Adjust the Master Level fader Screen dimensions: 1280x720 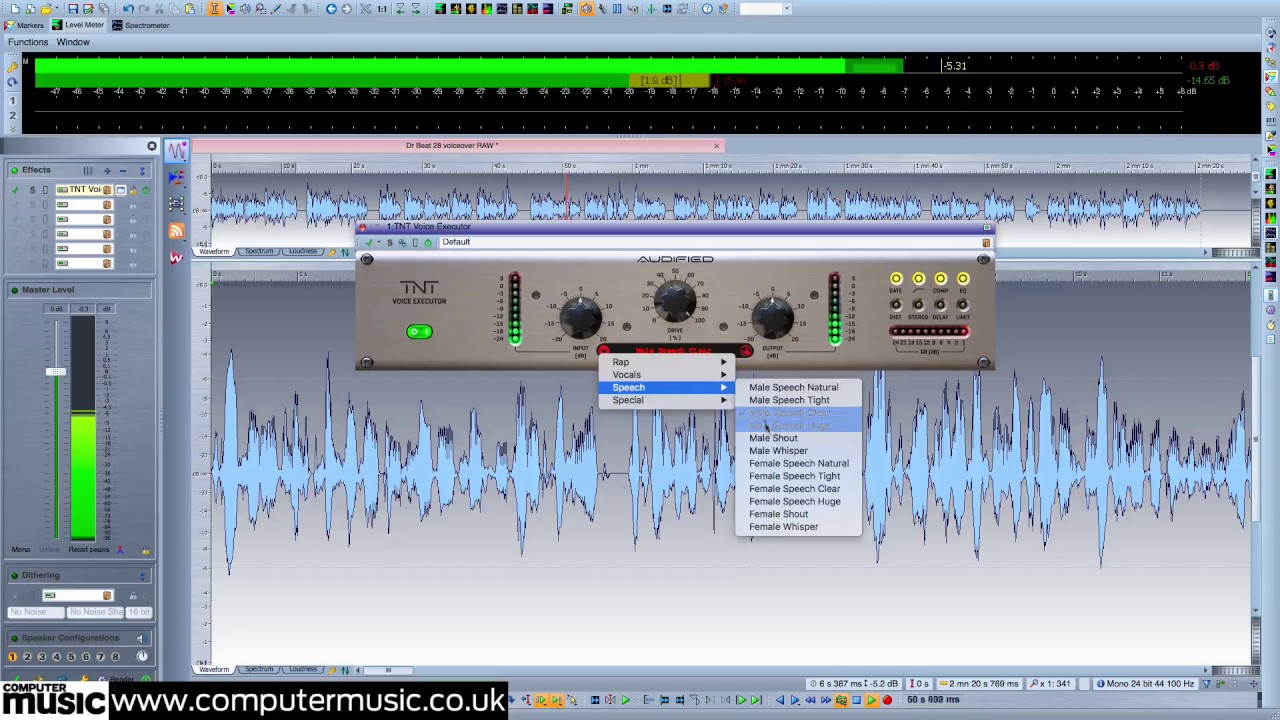(x=56, y=372)
